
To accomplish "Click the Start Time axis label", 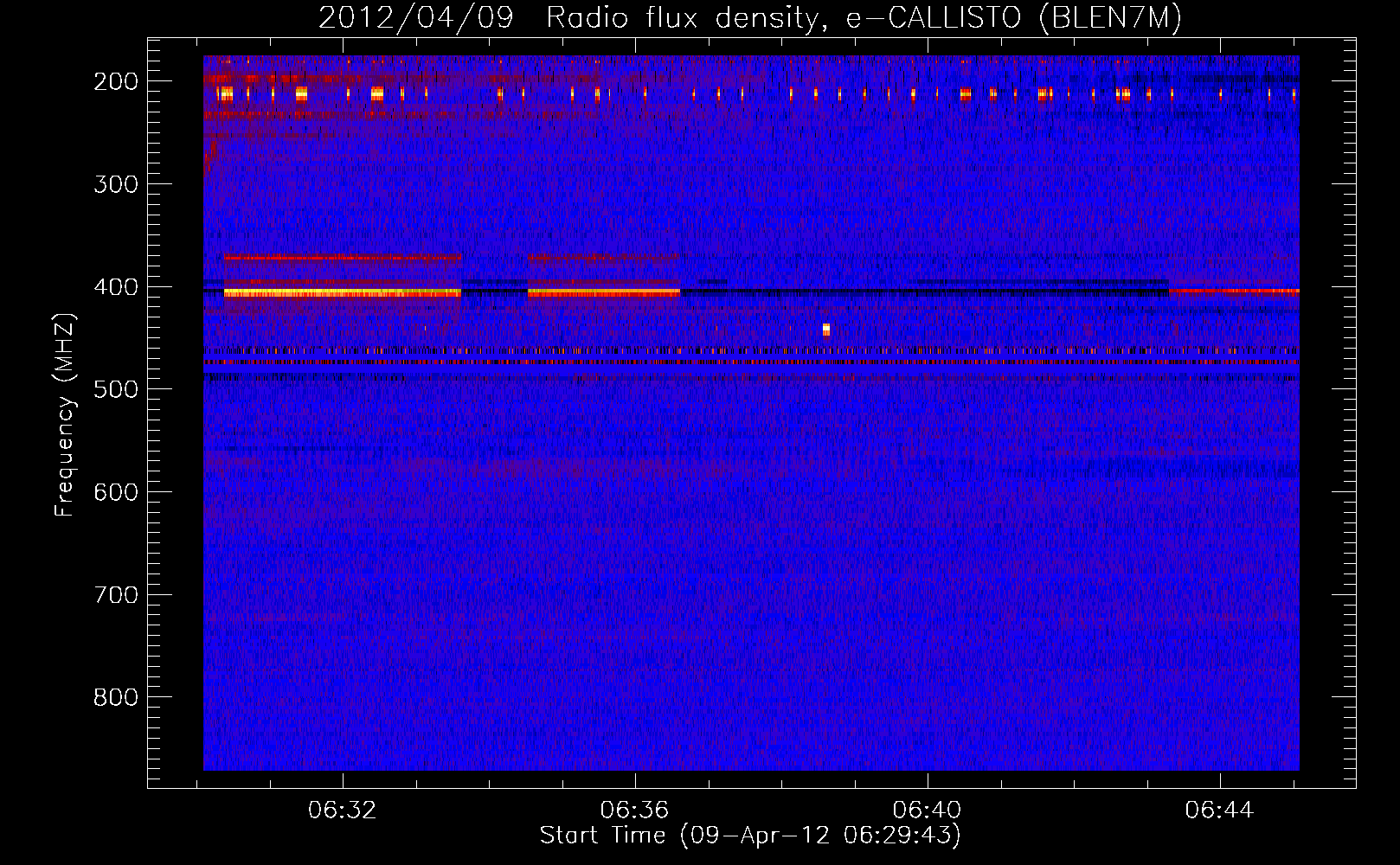I will [x=750, y=836].
